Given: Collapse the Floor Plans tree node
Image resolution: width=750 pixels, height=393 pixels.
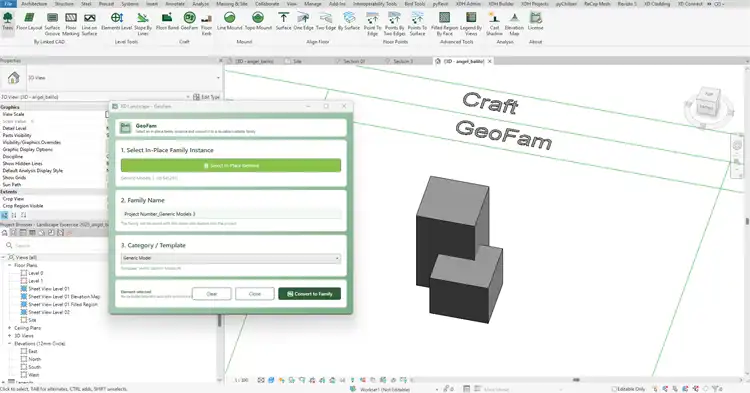Looking at the screenshot, I should (10, 265).
